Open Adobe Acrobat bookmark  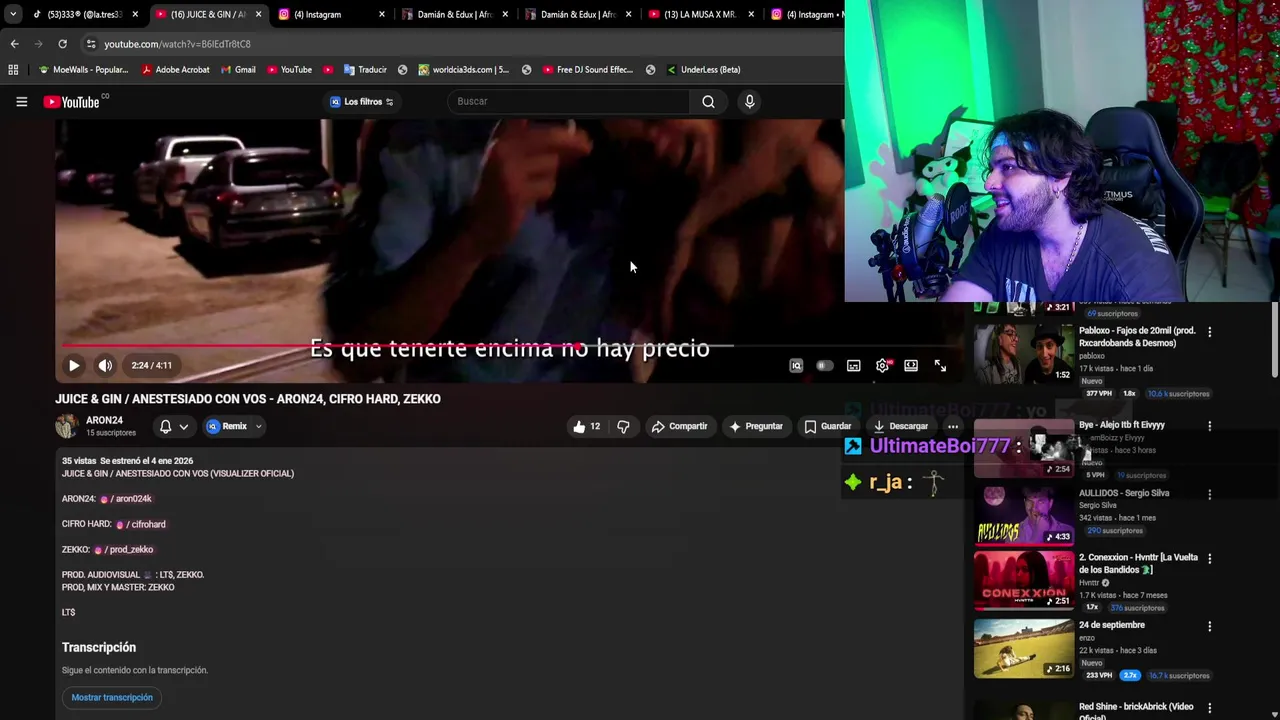(x=175, y=70)
